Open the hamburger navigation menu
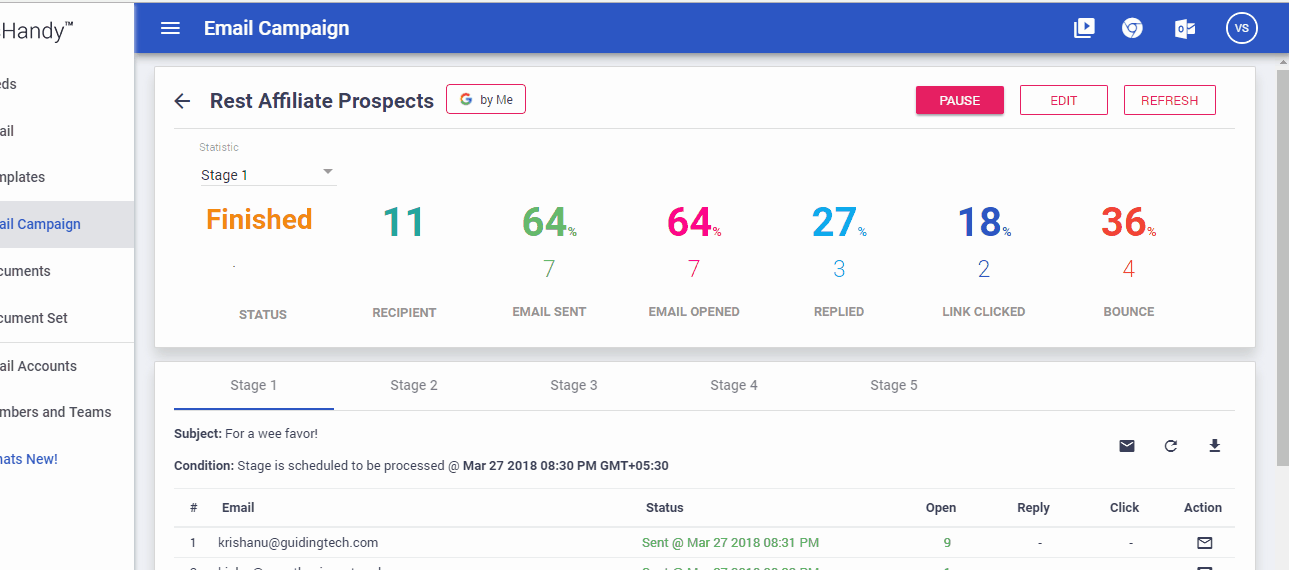Image resolution: width=1289 pixels, height=570 pixels. click(x=170, y=28)
